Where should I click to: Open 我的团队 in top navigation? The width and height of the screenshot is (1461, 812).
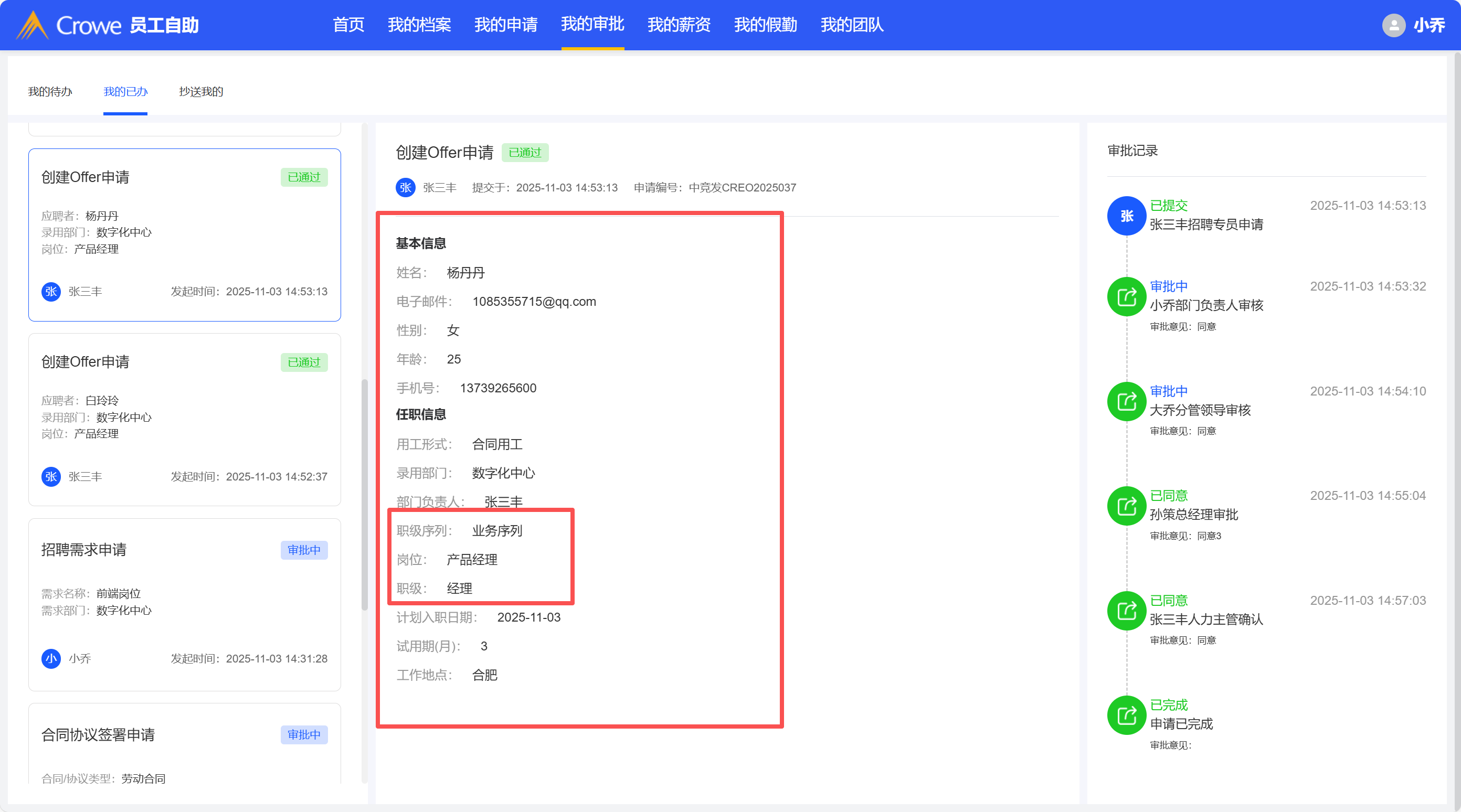coord(852,25)
